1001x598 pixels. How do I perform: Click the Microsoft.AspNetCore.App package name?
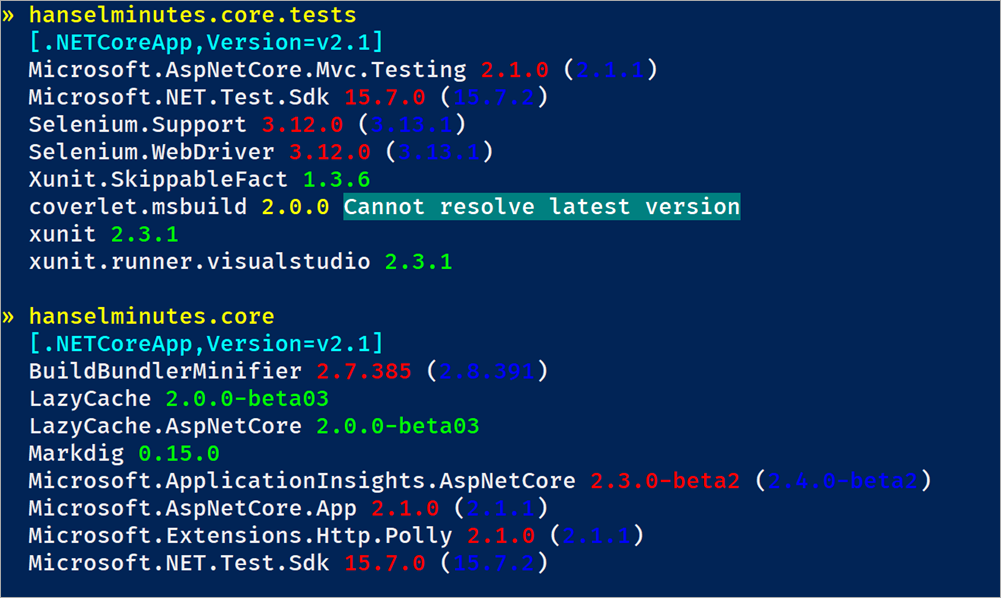point(192,508)
